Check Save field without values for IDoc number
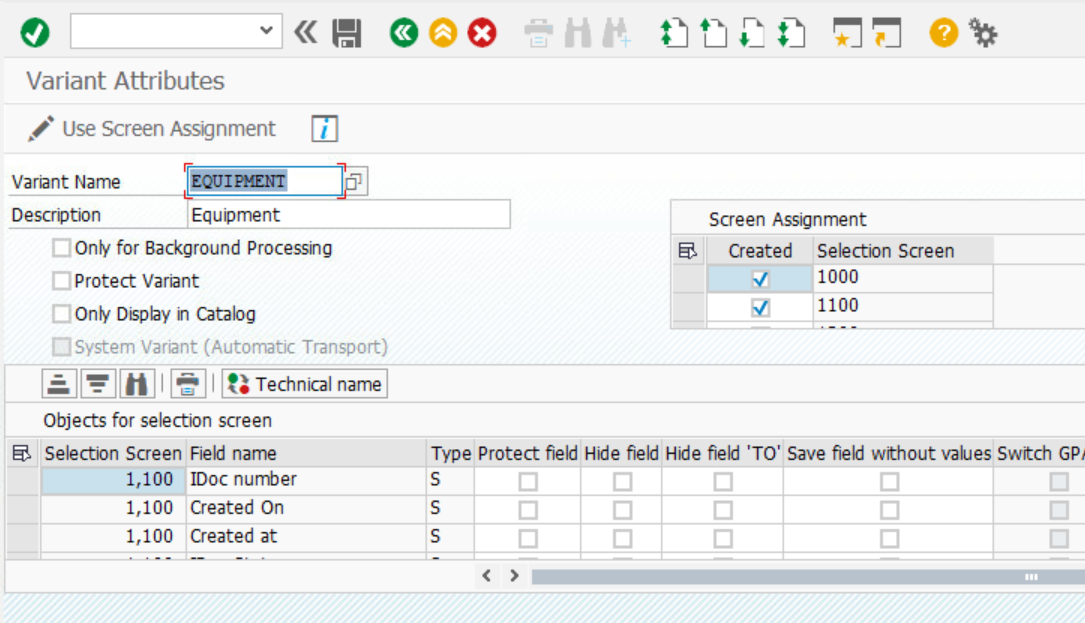This screenshot has height=623, width=1085. [x=889, y=481]
